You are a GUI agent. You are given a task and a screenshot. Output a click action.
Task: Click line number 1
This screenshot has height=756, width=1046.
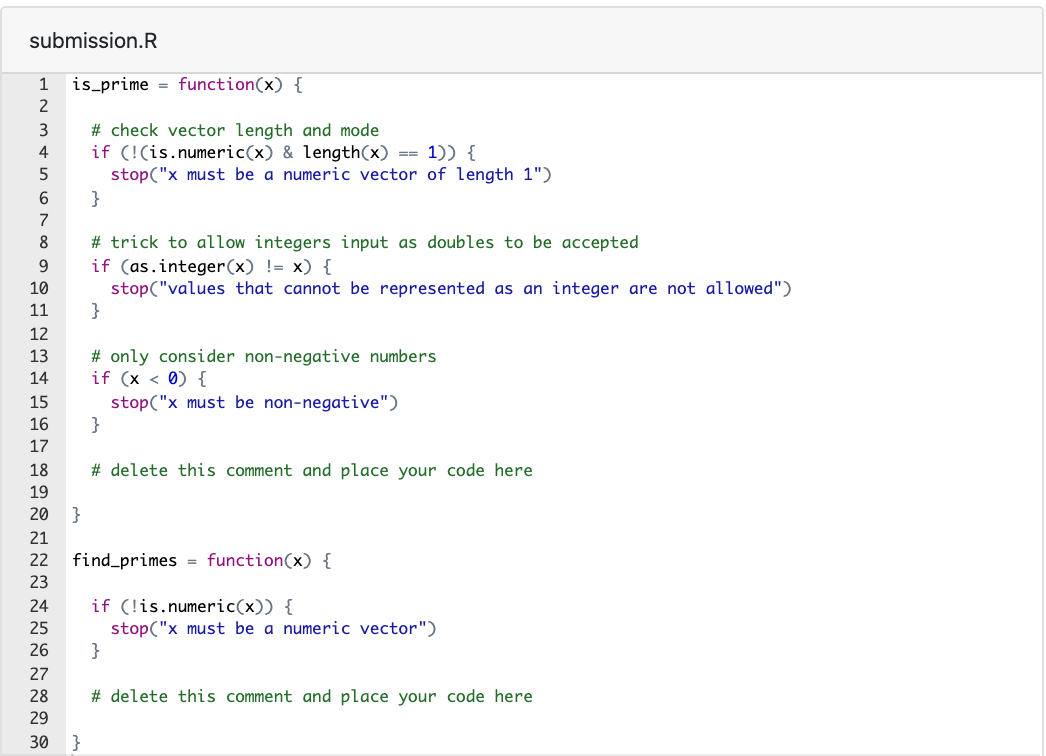click(42, 84)
